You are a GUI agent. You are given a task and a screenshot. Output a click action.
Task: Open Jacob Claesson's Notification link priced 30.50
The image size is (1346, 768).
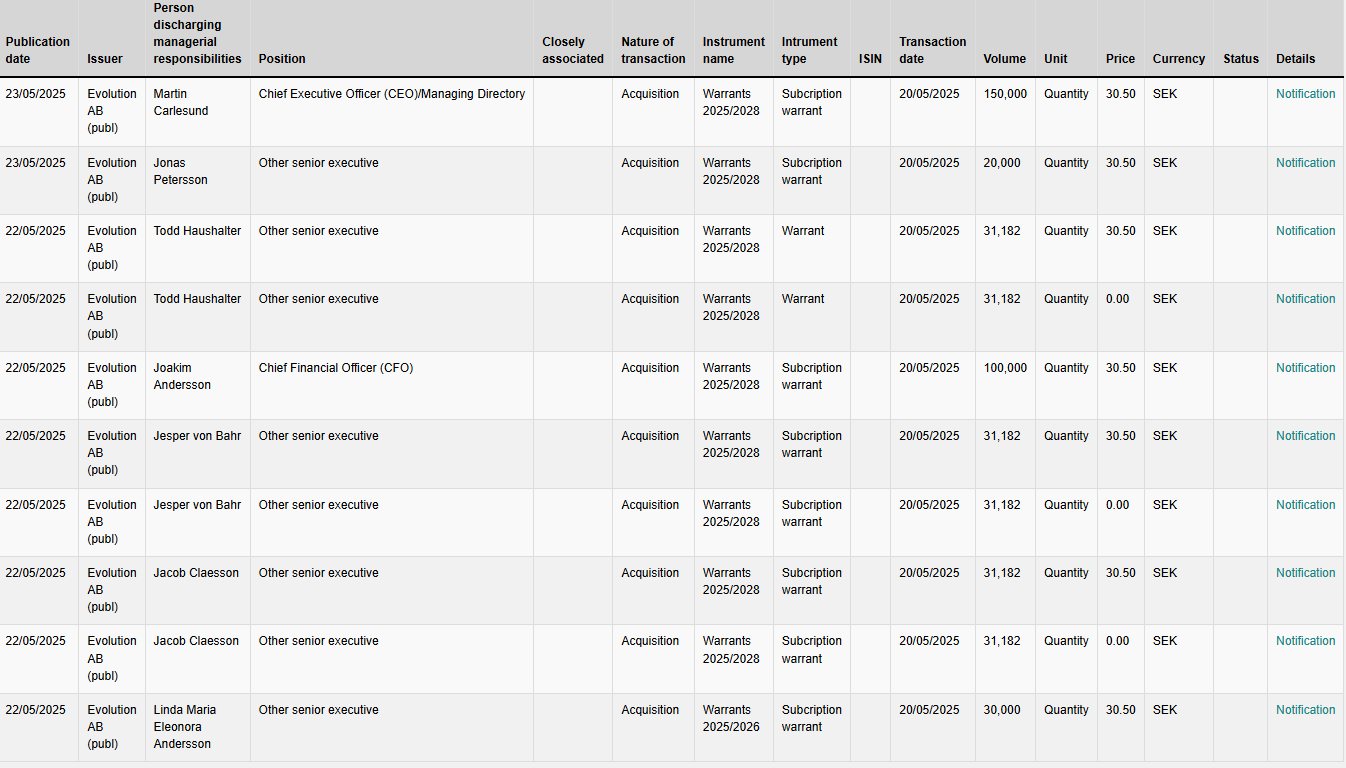[1305, 573]
